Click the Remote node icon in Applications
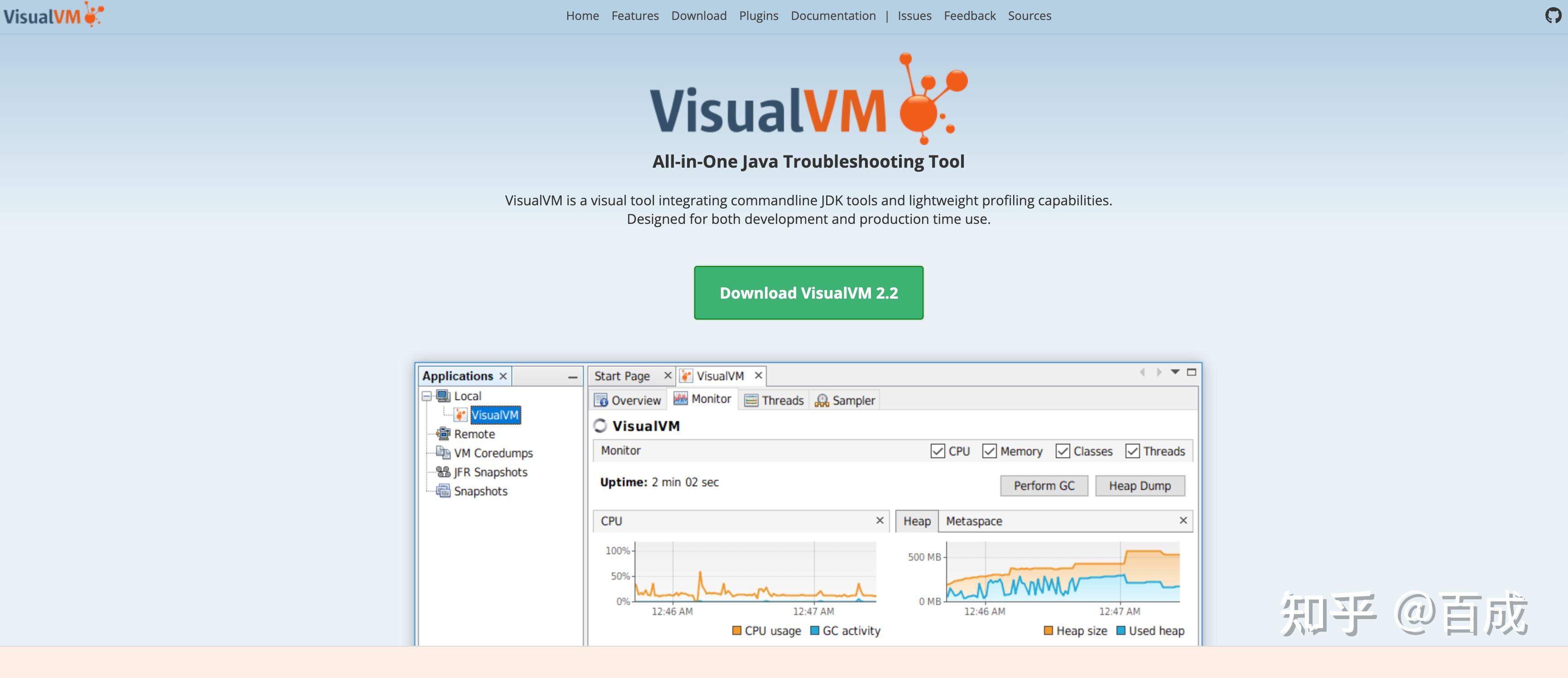 (443, 434)
